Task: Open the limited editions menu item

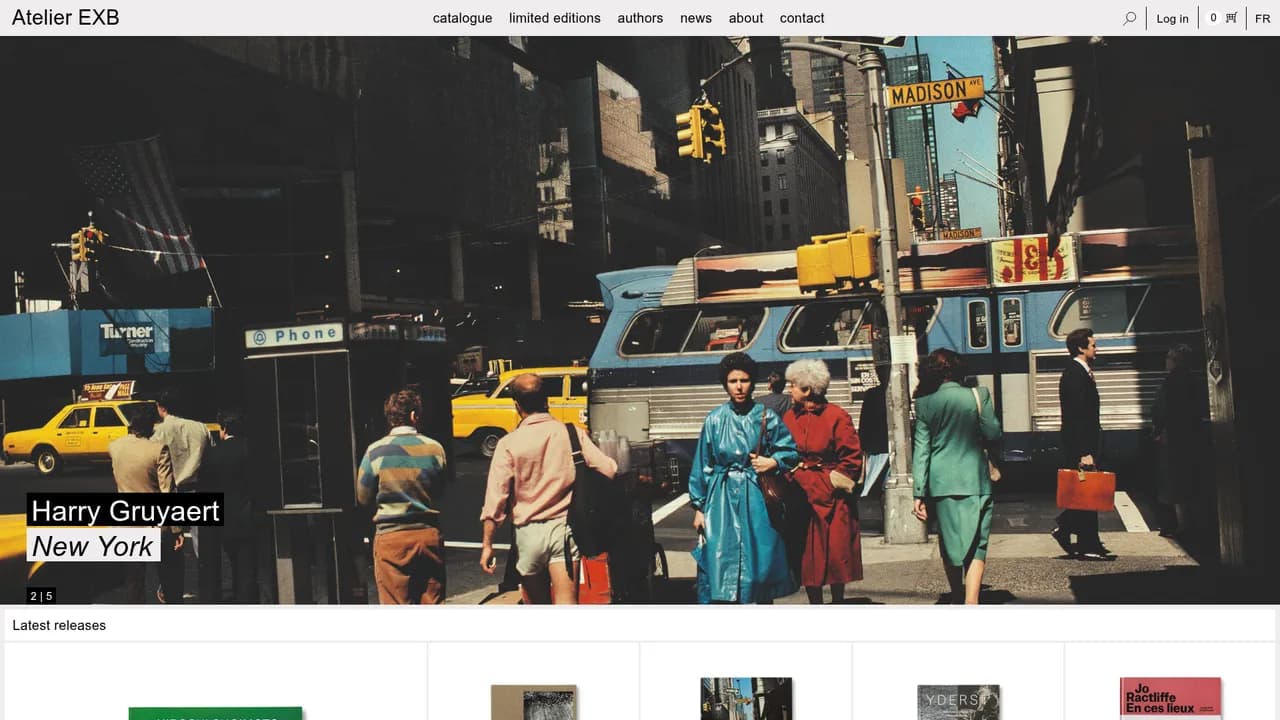Action: point(555,18)
